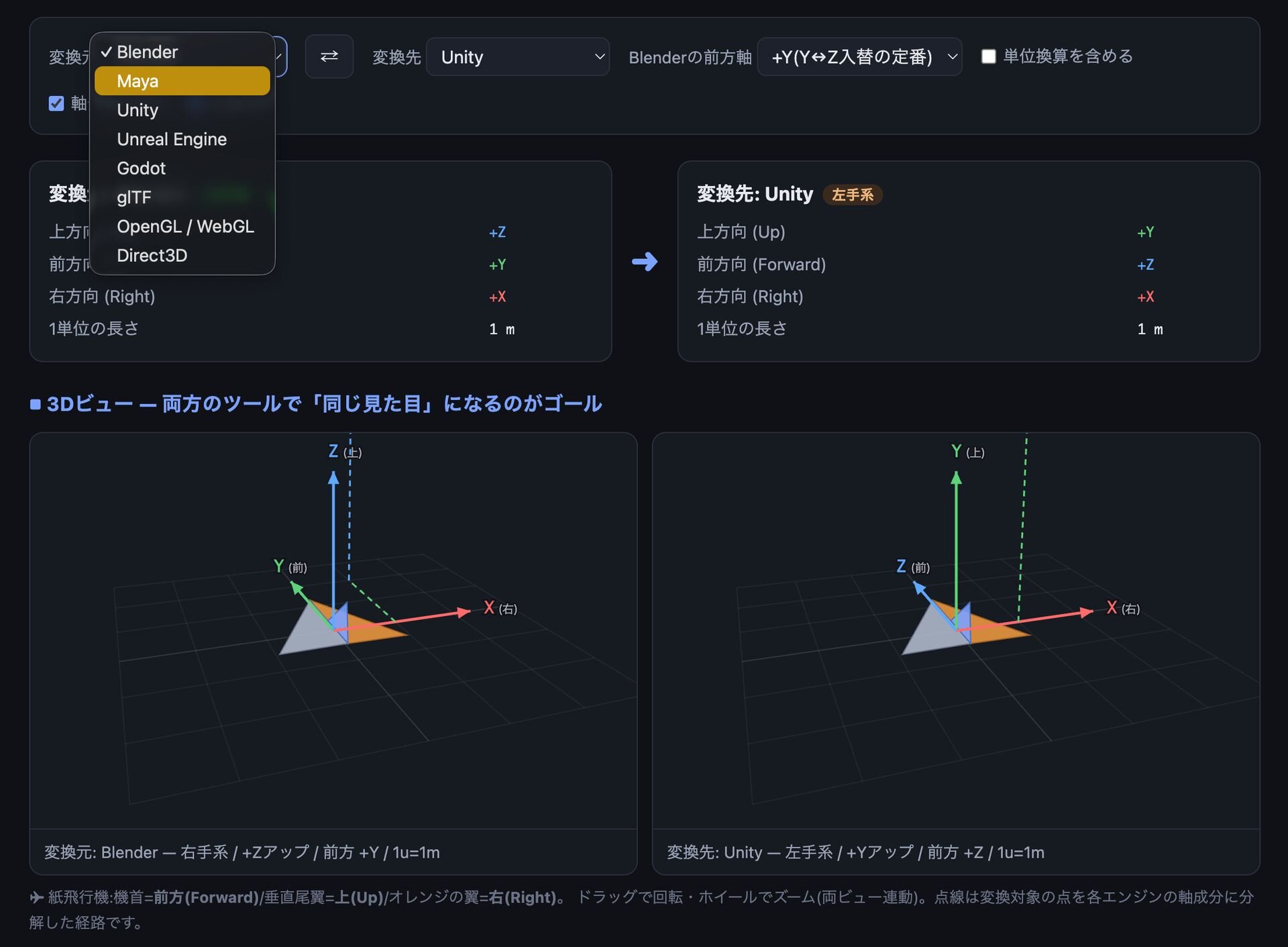Pick Unreal Engine from the open list

(x=182, y=139)
